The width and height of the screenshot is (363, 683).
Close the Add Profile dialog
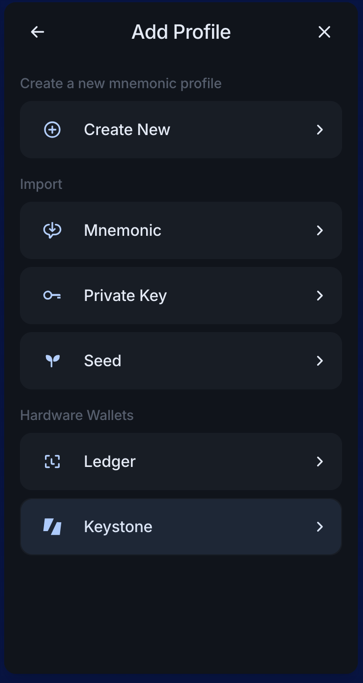324,32
